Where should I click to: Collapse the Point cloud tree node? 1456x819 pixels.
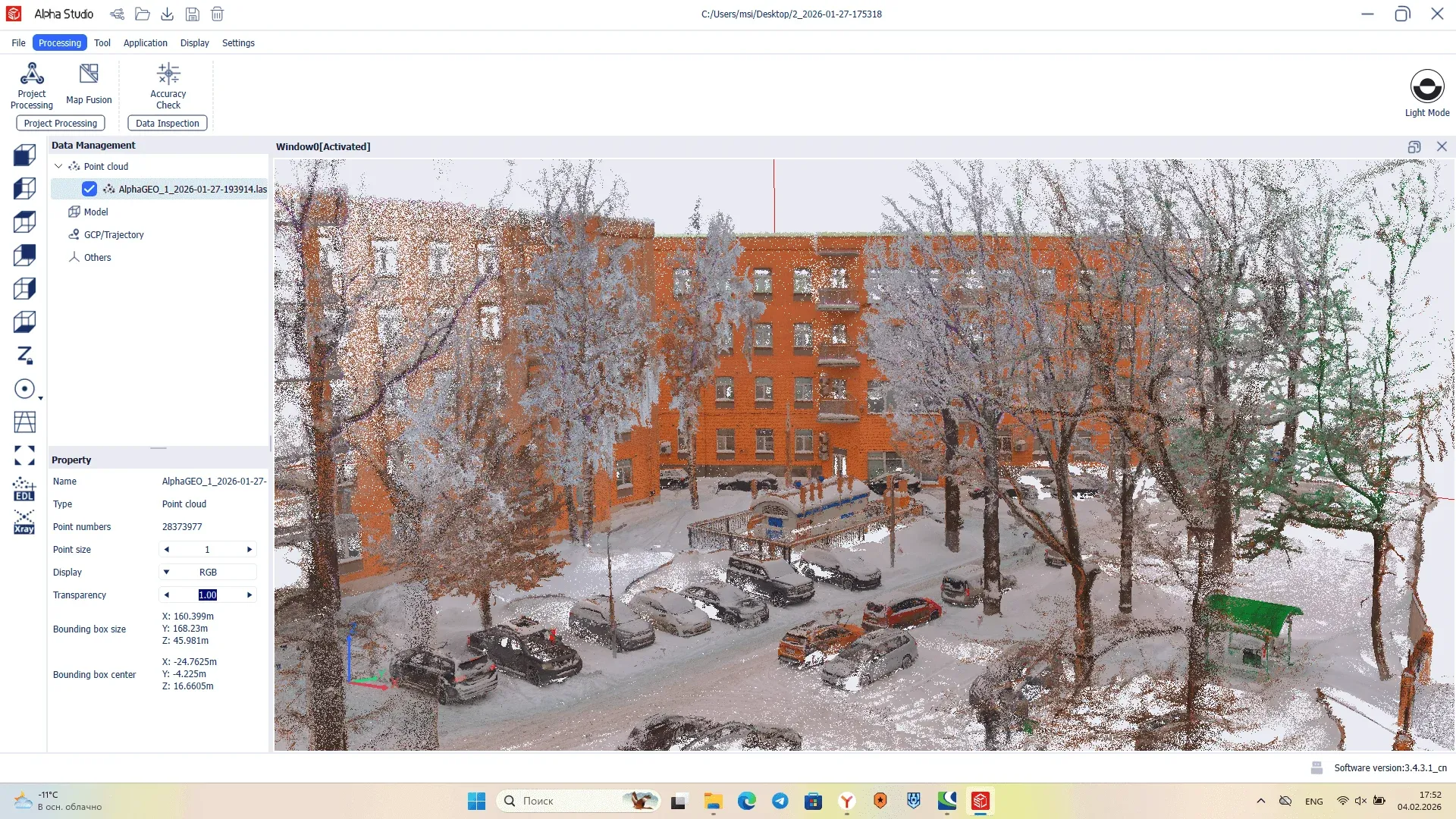[x=58, y=166]
